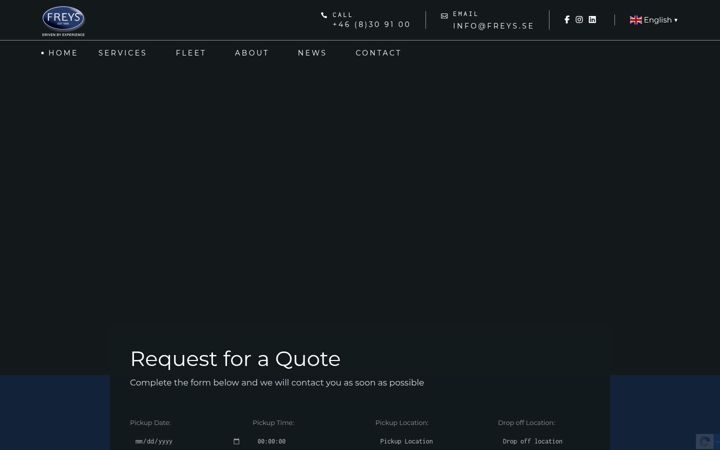Click the UK flag icon
This screenshot has width=720, height=450.
(636, 20)
